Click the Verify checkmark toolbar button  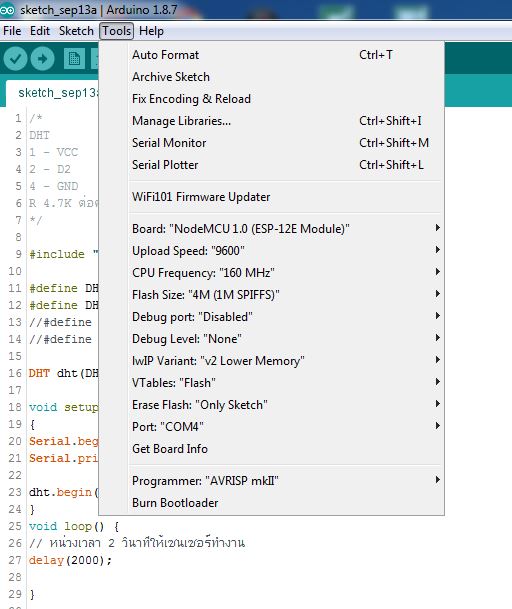[x=15, y=59]
